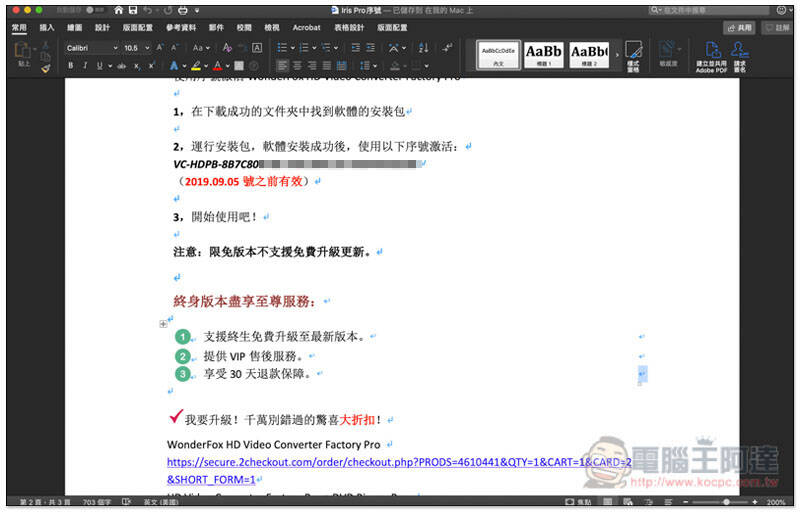This screenshot has width=800, height=512.
Task: Switch to the Acrobat tab
Action: [307, 28]
